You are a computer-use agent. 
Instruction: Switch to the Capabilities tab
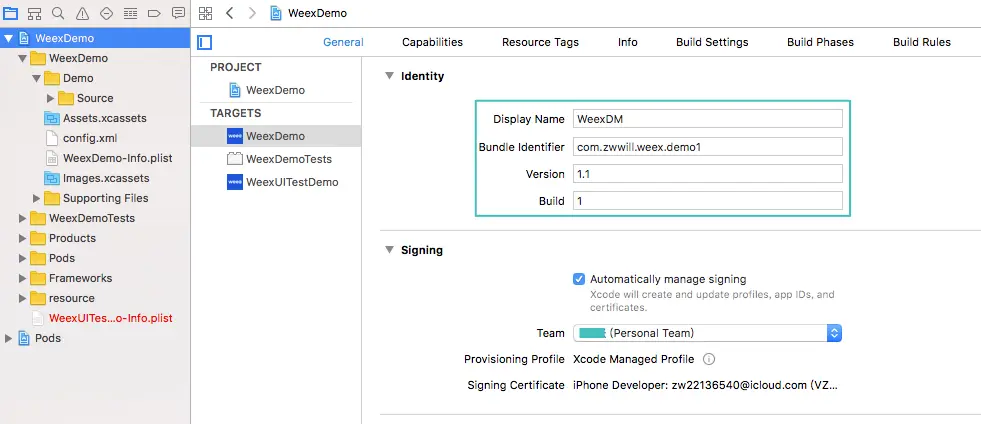(x=432, y=43)
